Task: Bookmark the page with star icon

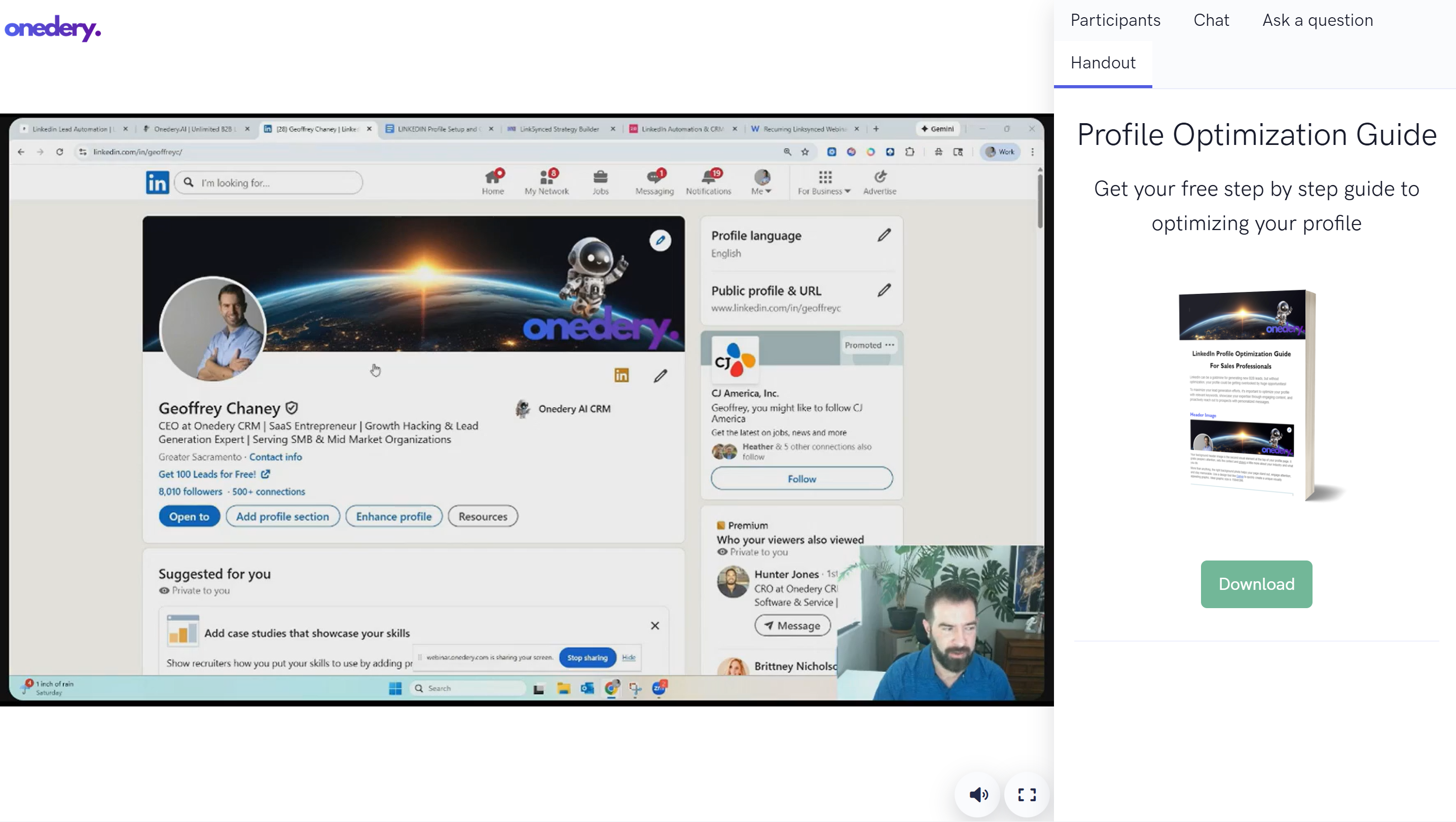Action: (x=805, y=152)
